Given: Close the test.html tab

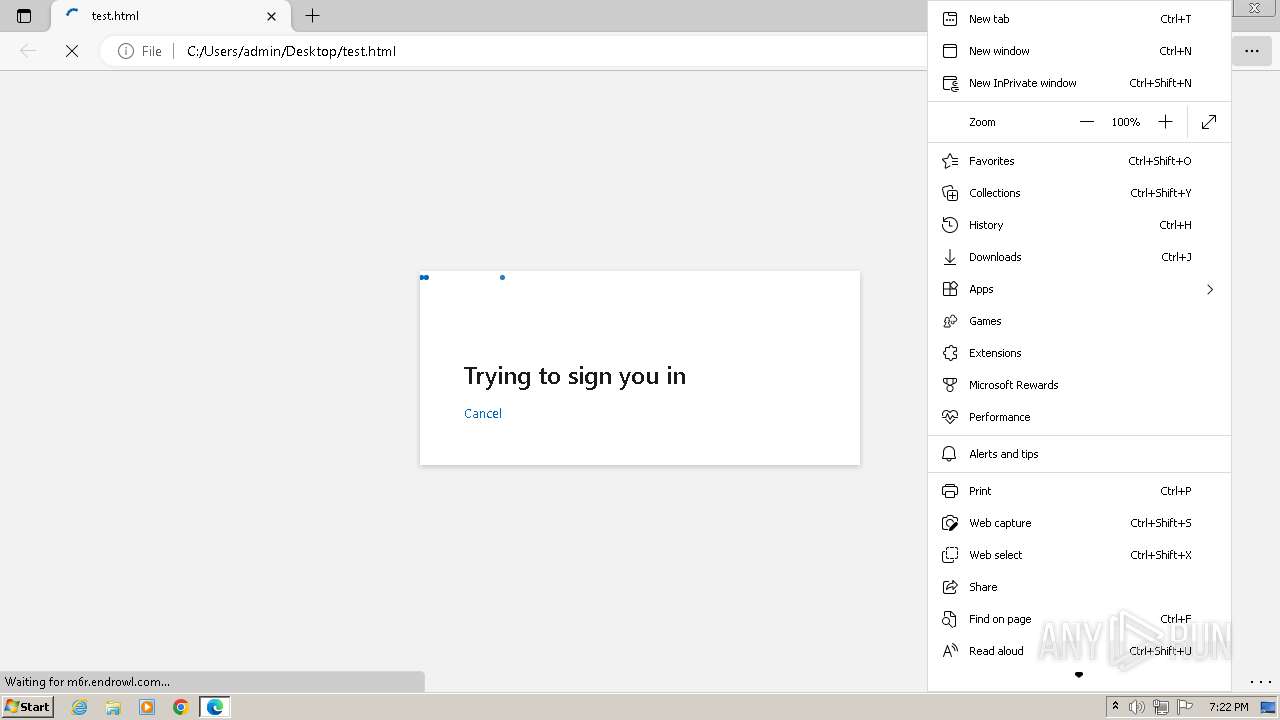Looking at the screenshot, I should tap(271, 16).
